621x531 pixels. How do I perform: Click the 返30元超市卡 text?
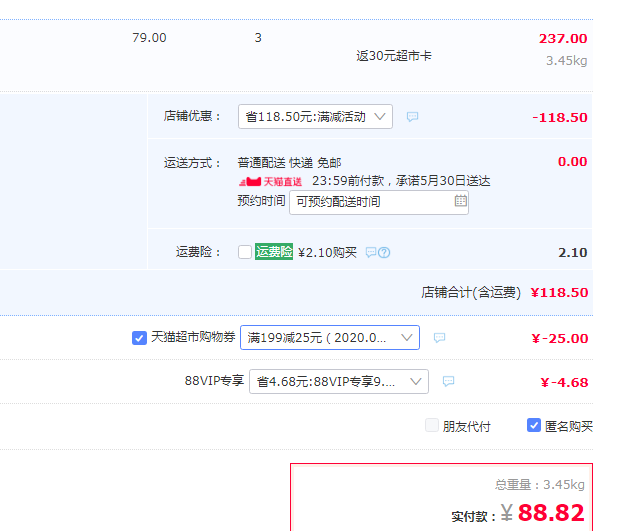tap(394, 56)
